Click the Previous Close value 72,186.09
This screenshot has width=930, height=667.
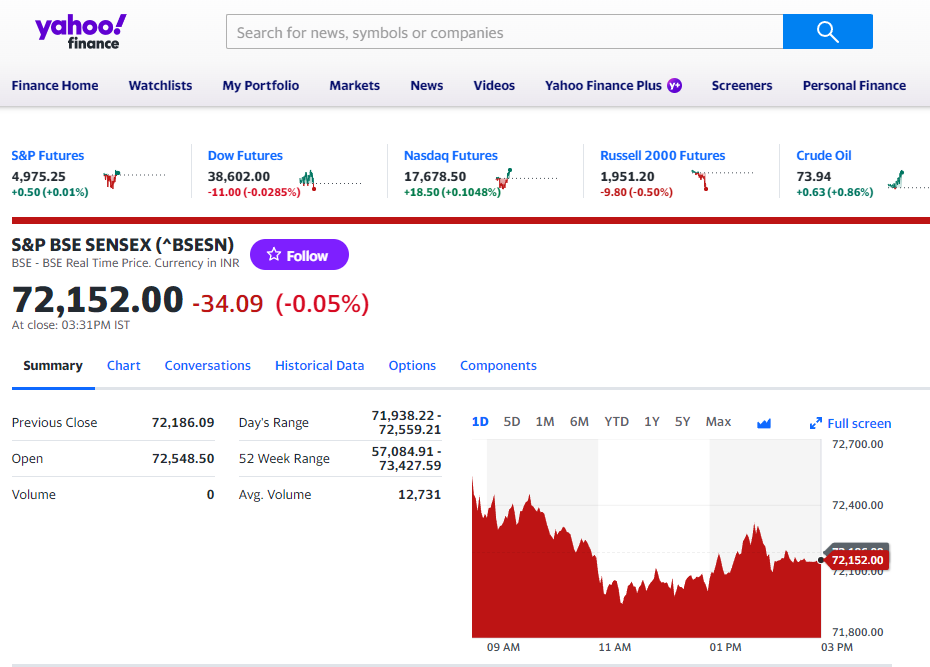[x=183, y=423]
